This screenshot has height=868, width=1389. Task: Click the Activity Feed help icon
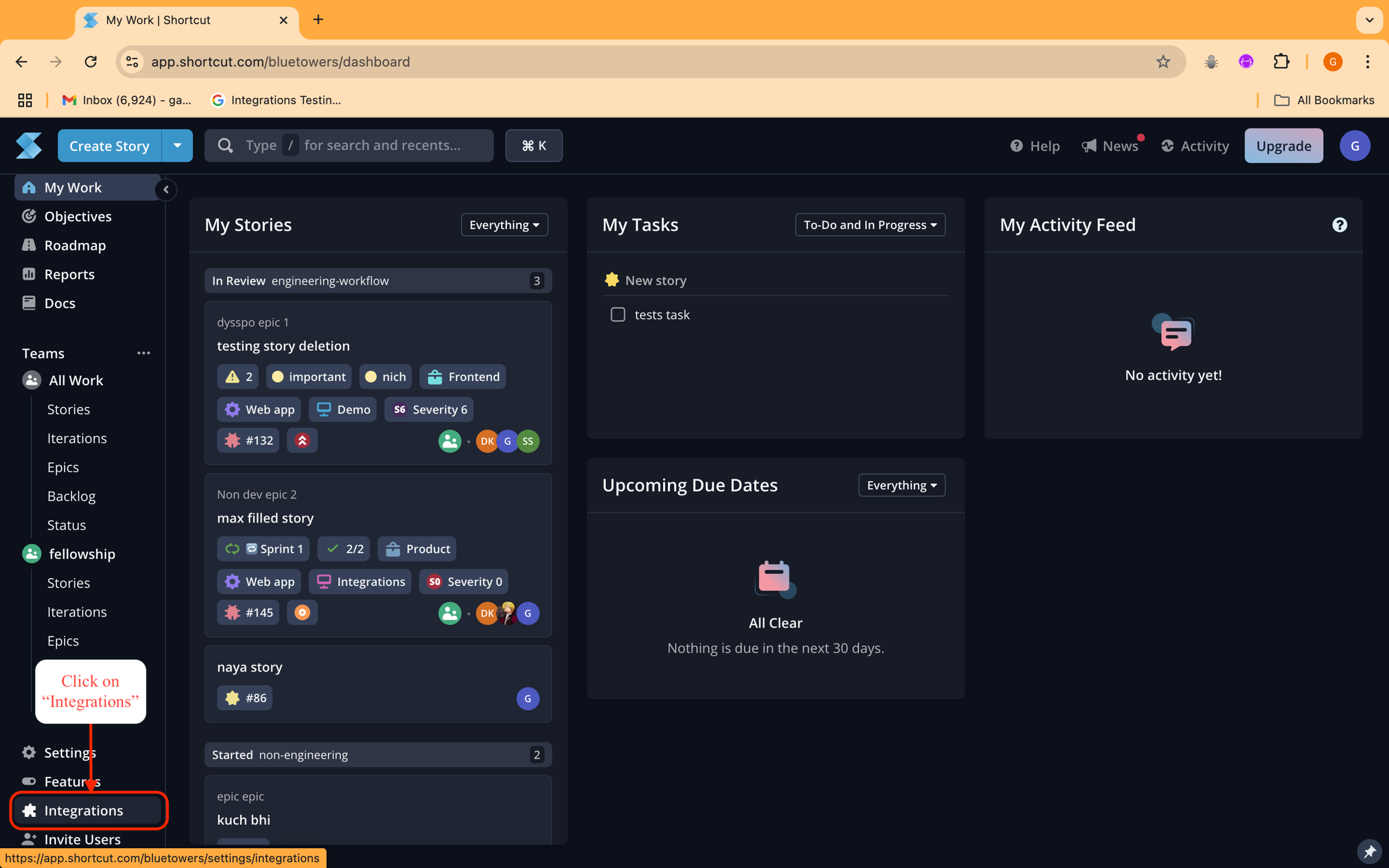[1339, 225]
